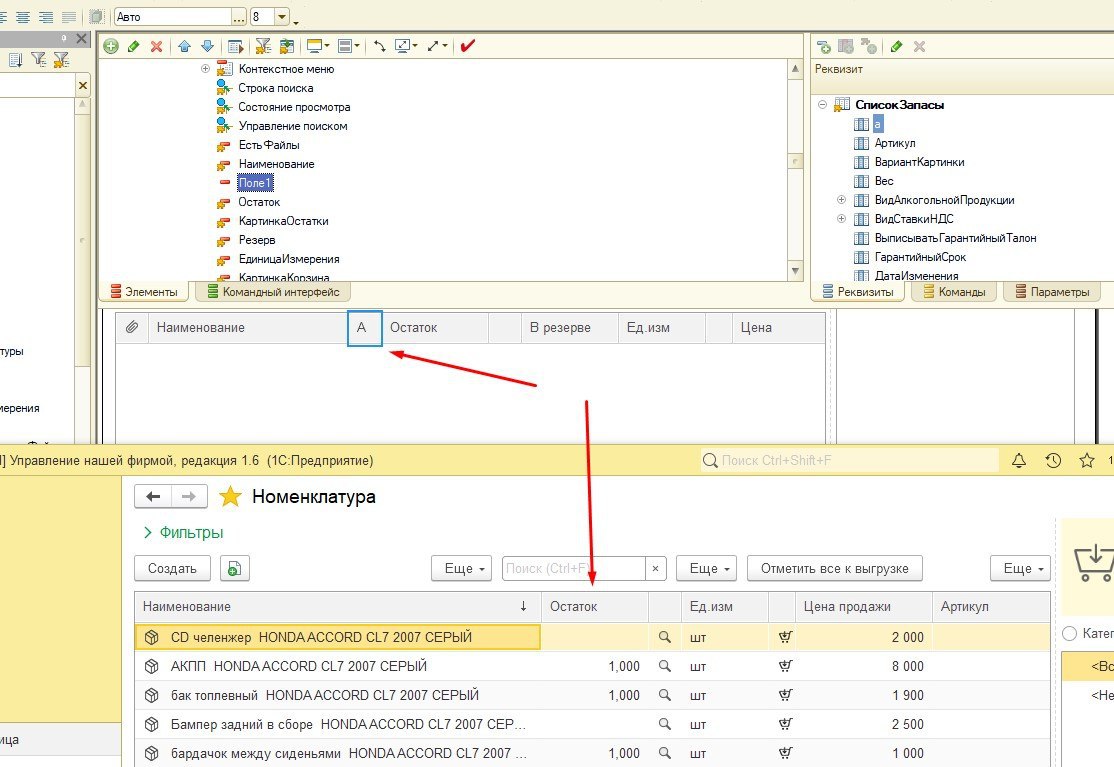Viewport: 1114px width, 767px height.
Task: Open the history clock icon
Action: coord(1054,461)
